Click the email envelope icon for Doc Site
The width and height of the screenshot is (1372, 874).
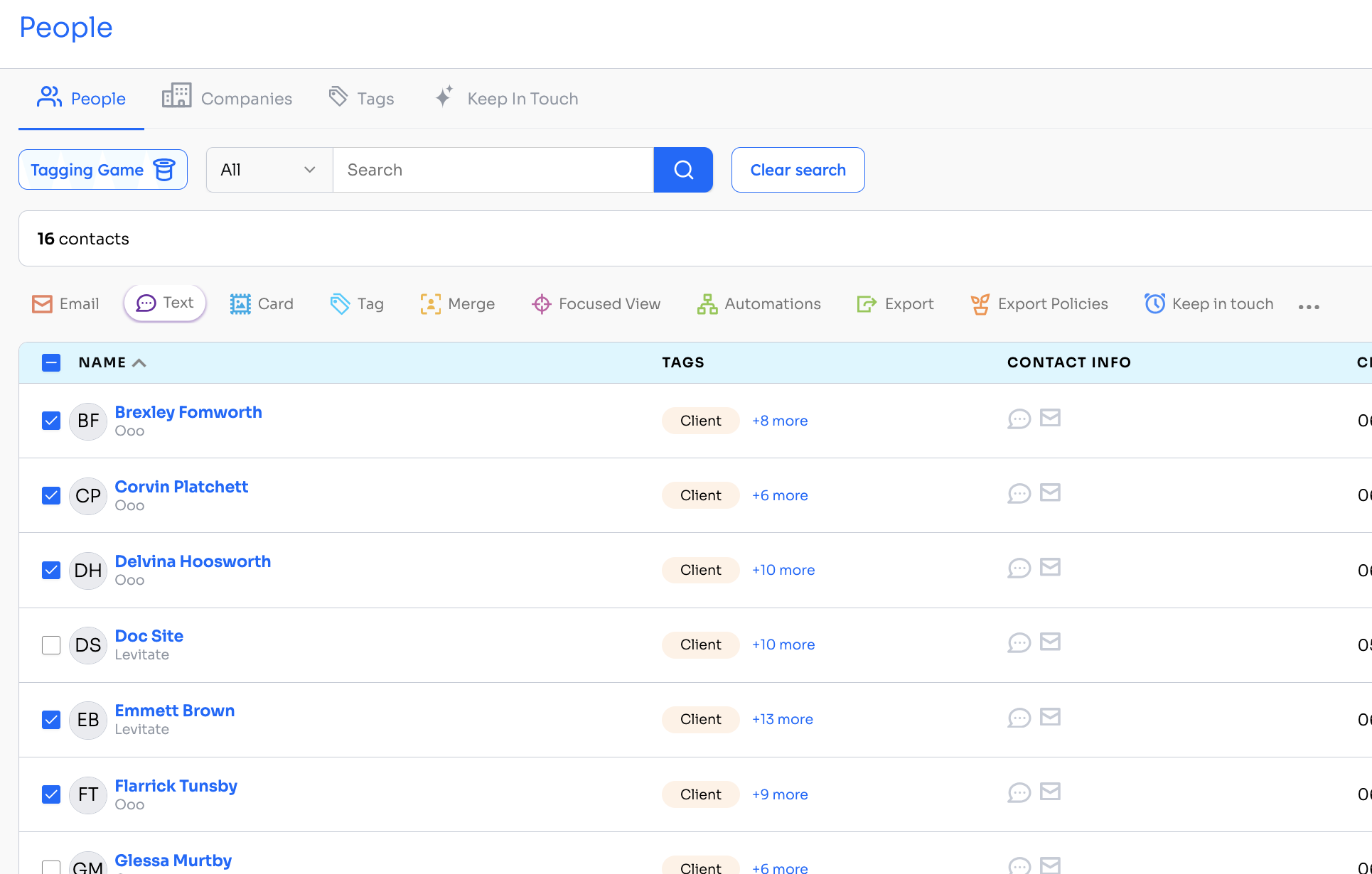(x=1050, y=642)
